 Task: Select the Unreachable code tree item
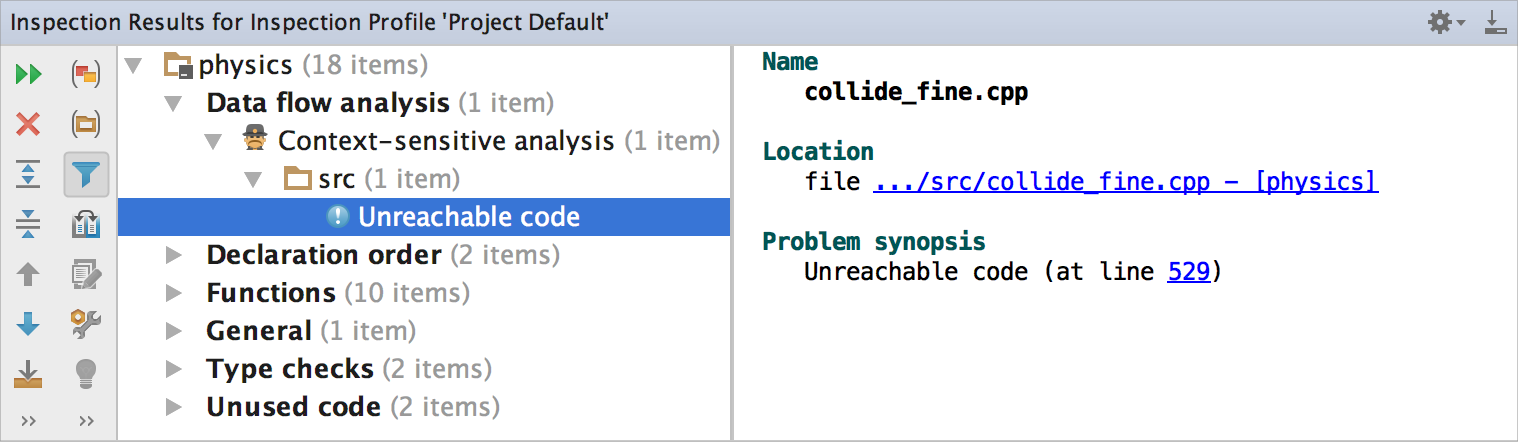(x=468, y=217)
